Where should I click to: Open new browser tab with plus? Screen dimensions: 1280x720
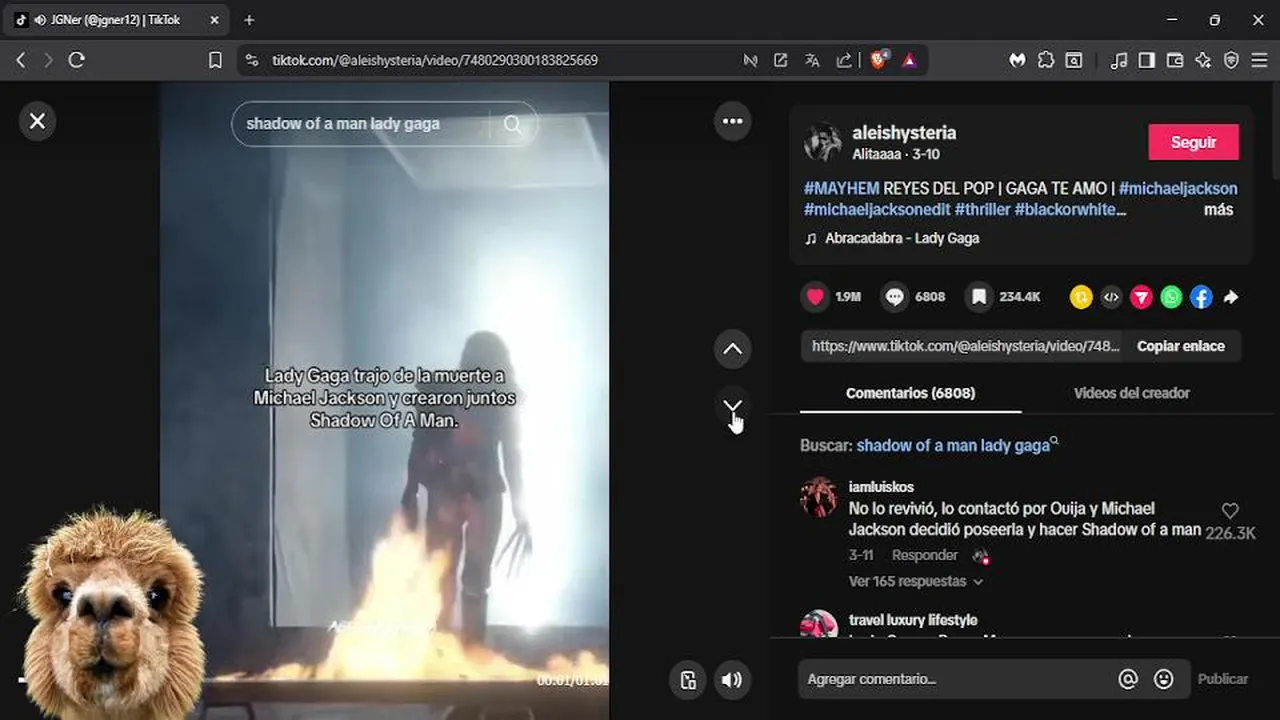tap(249, 20)
